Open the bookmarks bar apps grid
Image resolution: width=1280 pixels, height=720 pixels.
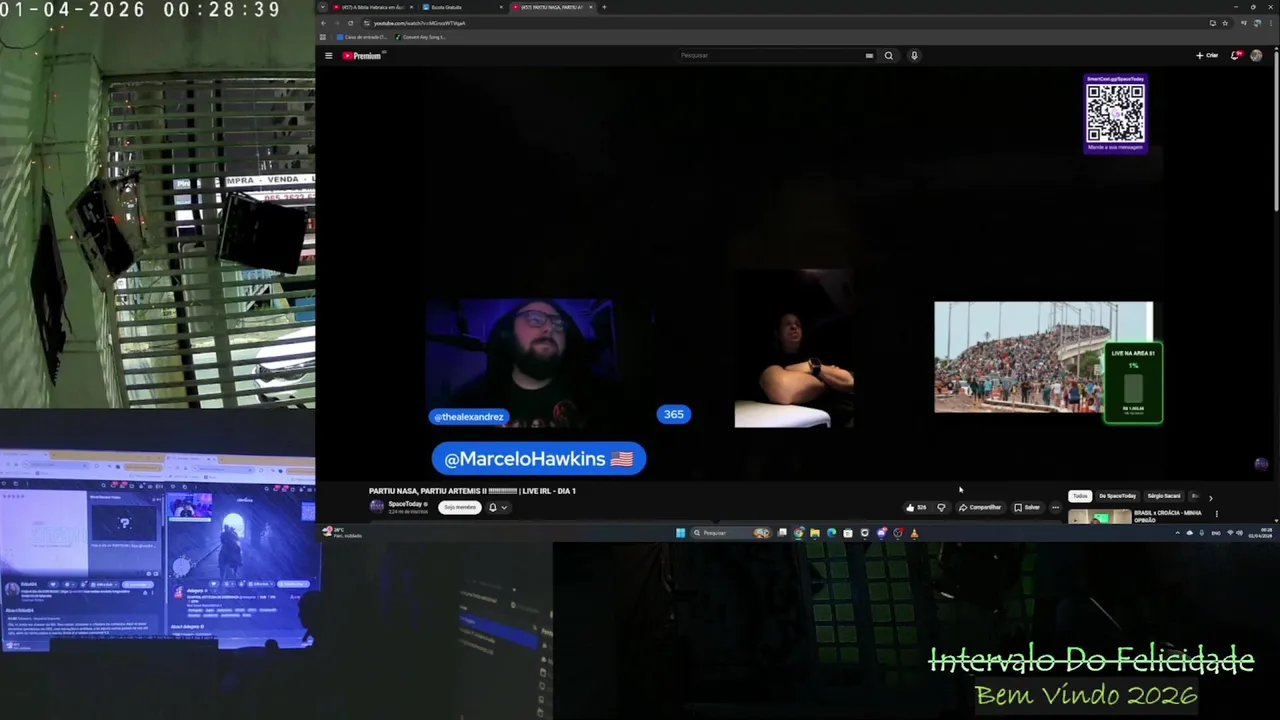coord(322,37)
